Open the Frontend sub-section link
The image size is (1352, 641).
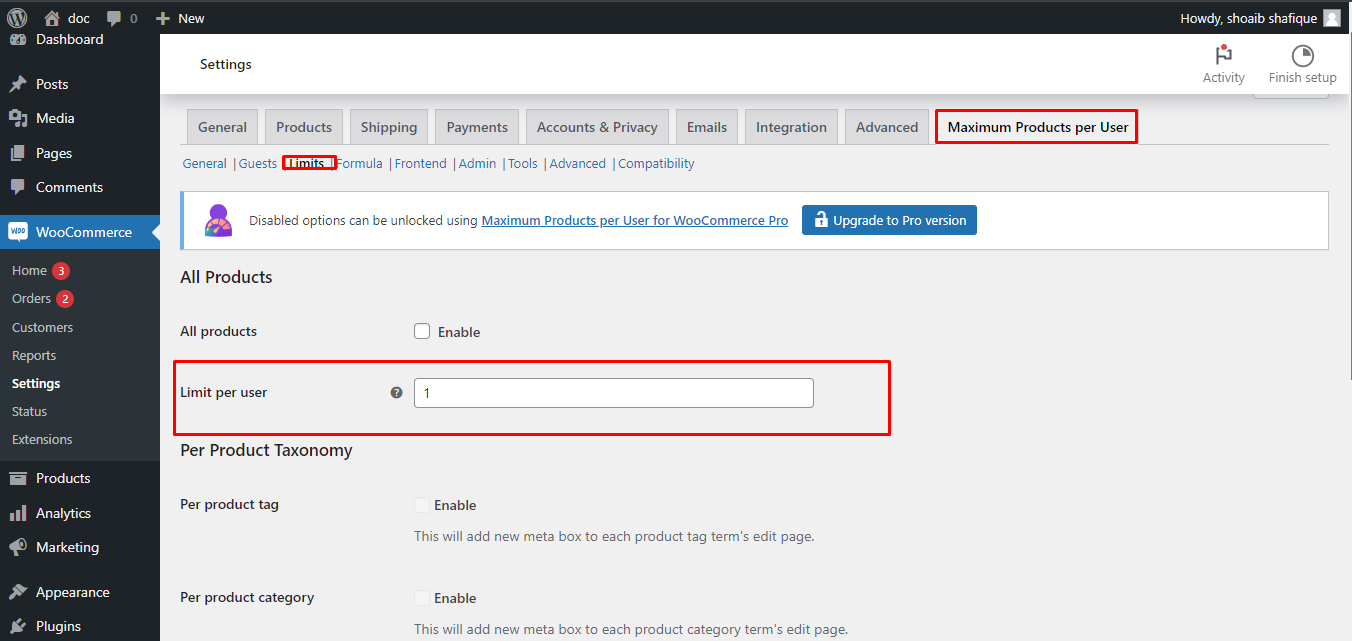(x=421, y=164)
